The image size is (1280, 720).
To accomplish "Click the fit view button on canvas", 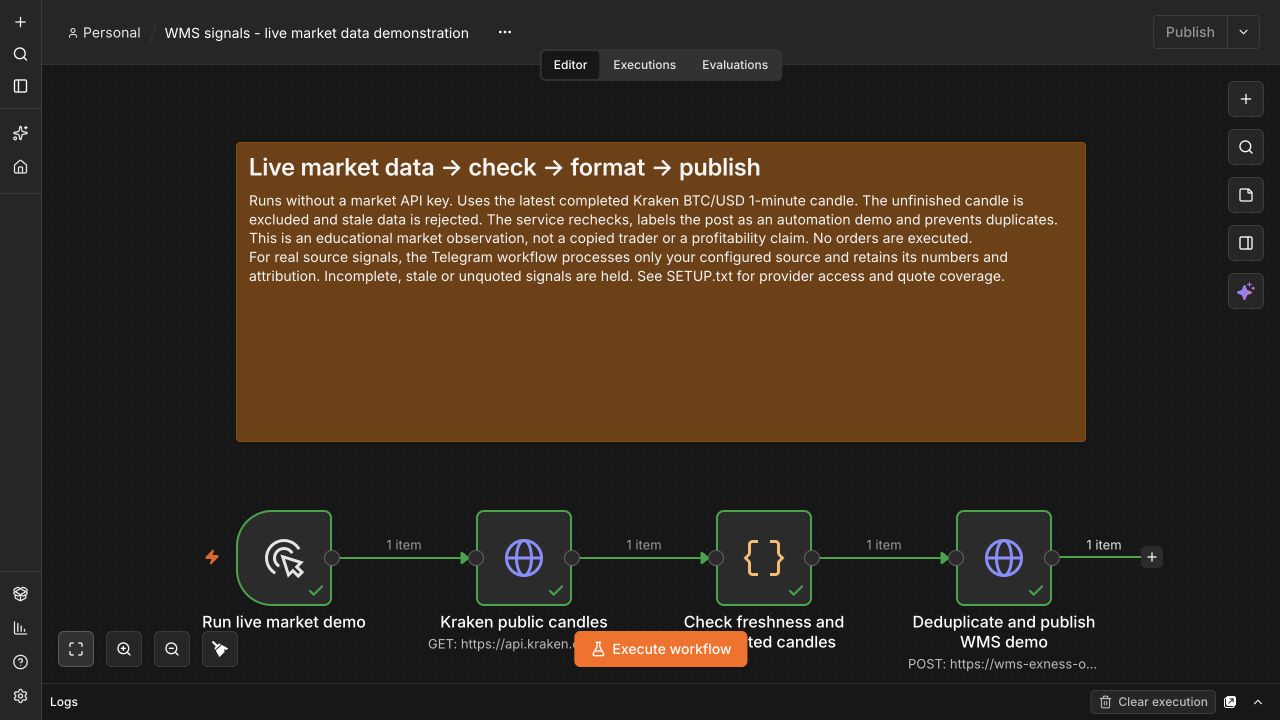I will click(76, 649).
